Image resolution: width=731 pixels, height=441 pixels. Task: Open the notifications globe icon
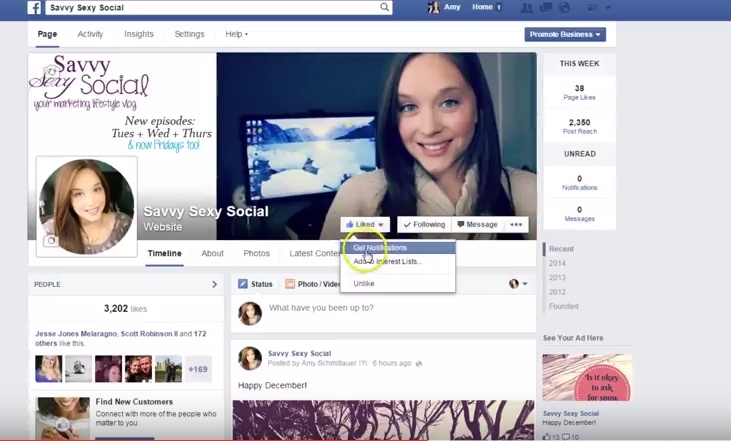tap(564, 7)
